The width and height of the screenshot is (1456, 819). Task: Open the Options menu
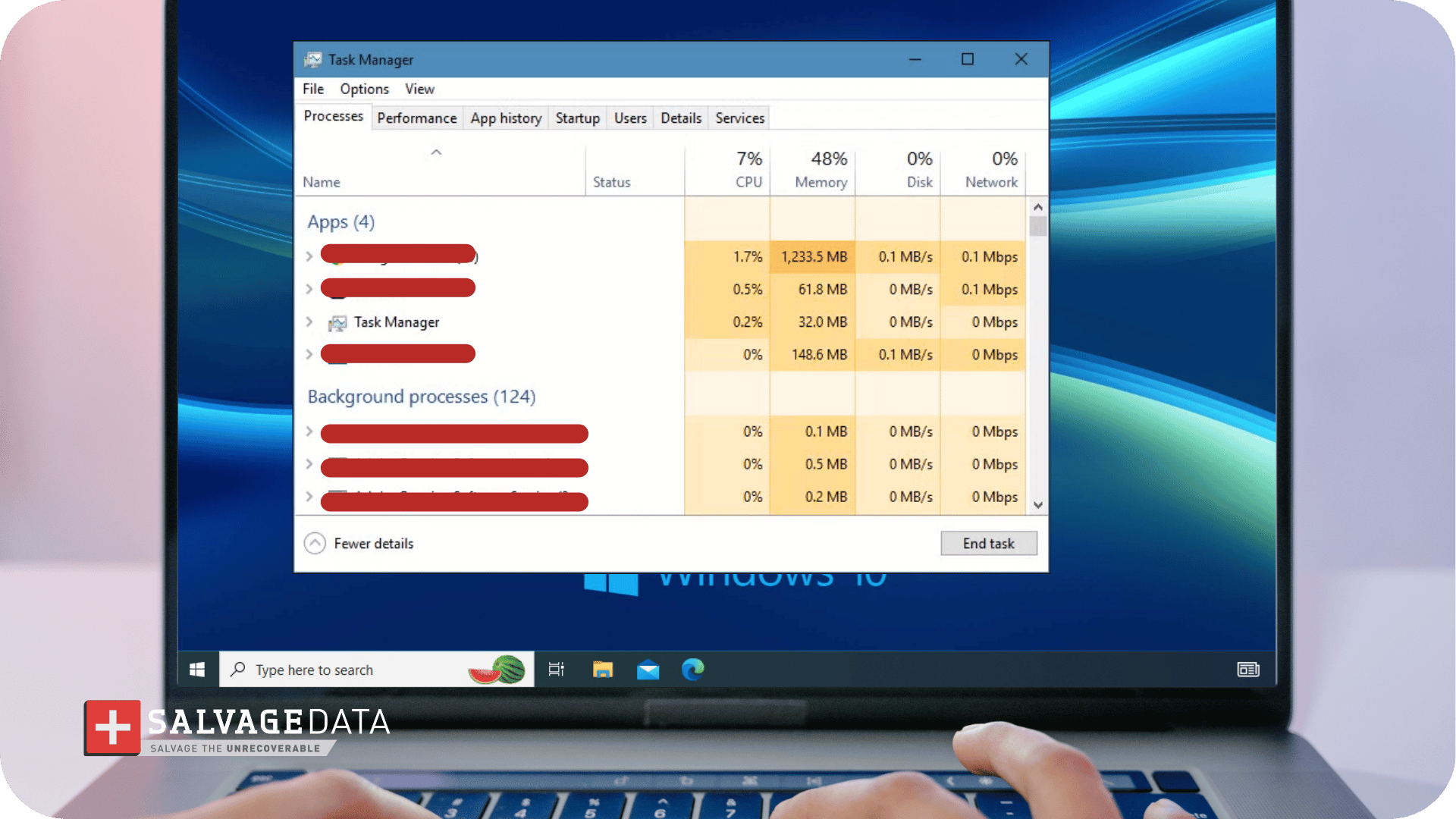(x=364, y=89)
